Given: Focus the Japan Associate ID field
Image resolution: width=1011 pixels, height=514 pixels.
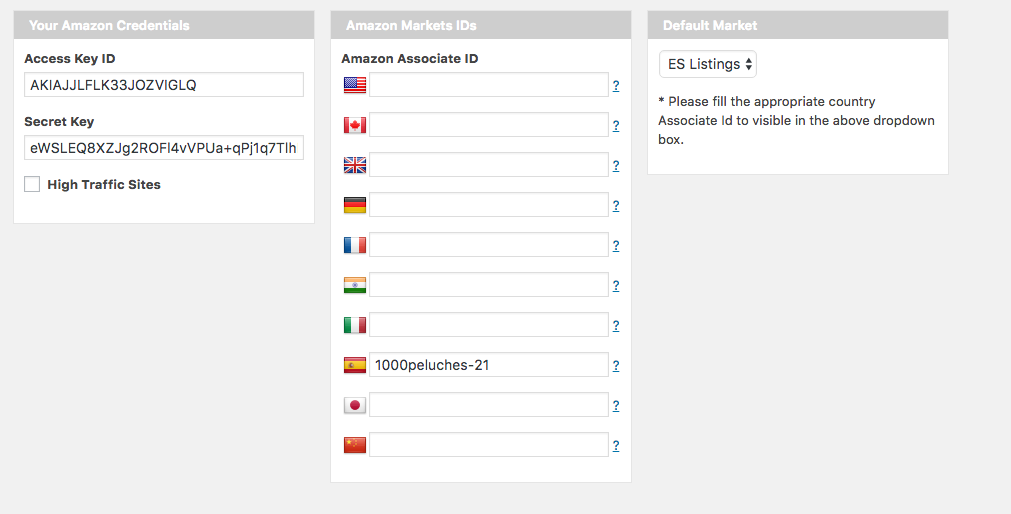Looking at the screenshot, I should 489,404.
